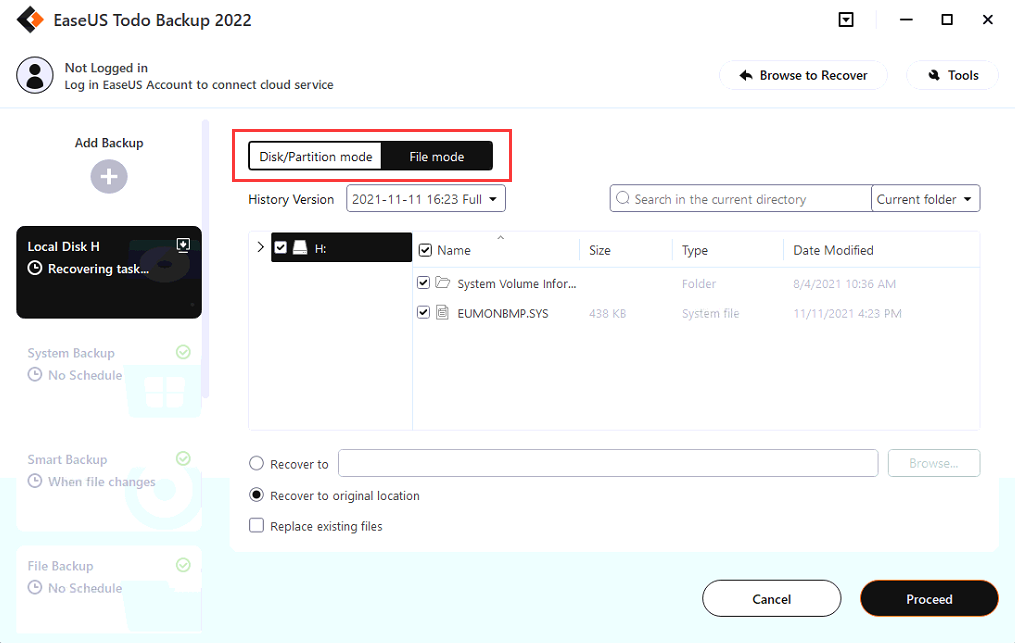Click the user account avatar icon
1015x643 pixels.
[x=35, y=76]
